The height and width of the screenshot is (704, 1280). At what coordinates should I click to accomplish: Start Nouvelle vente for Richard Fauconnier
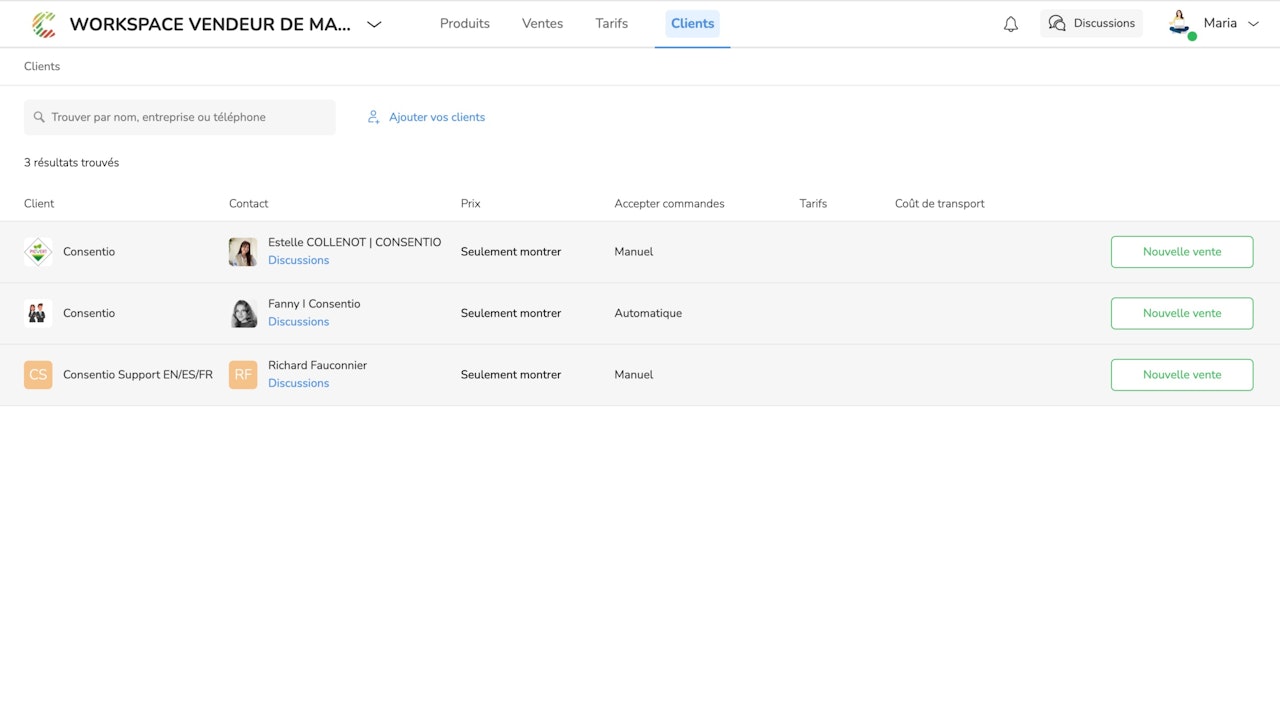pos(1182,375)
